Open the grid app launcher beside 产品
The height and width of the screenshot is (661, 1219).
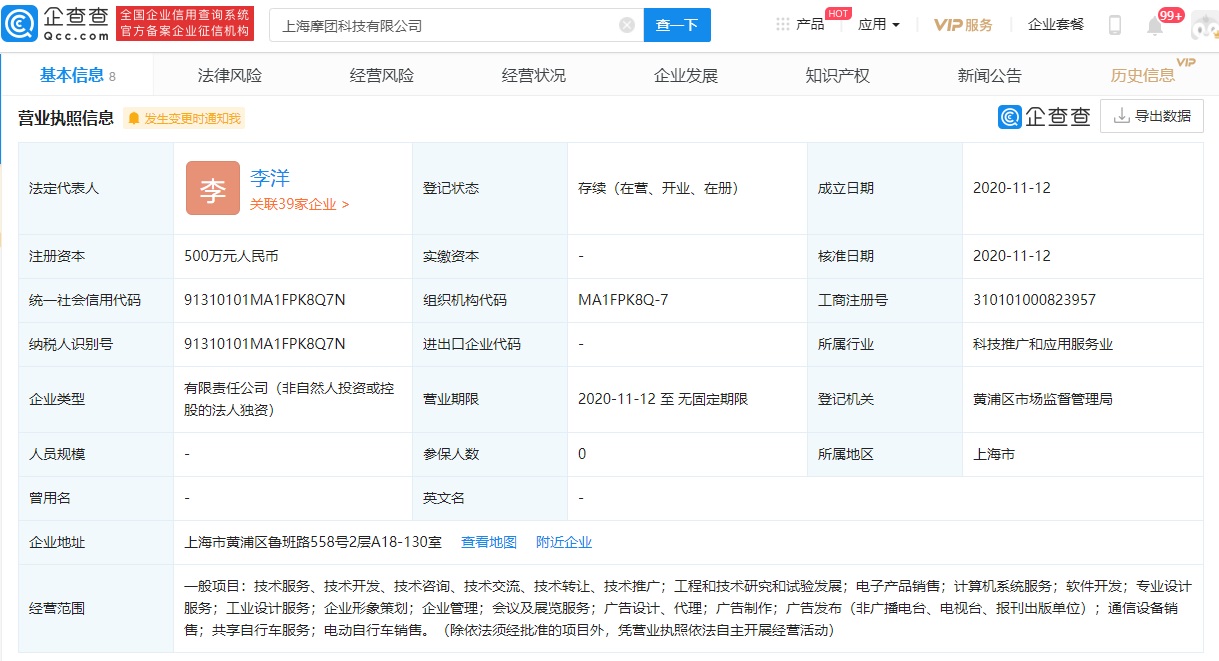[x=783, y=24]
